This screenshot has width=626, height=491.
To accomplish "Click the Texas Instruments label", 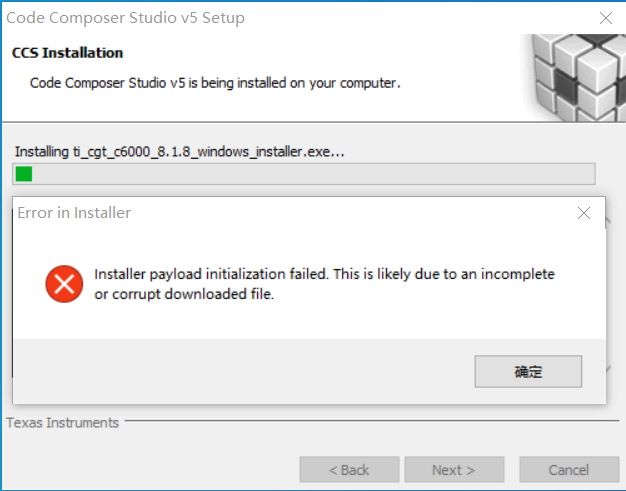I will tap(63, 423).
